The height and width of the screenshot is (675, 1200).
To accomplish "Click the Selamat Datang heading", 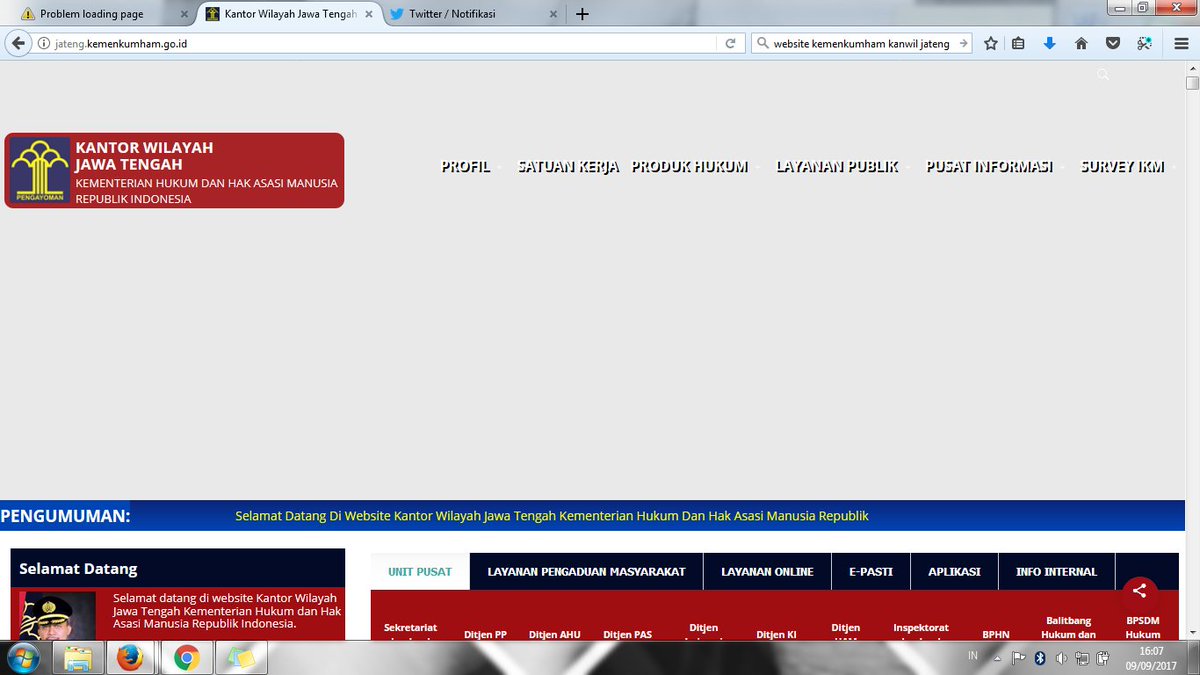I will [x=78, y=569].
